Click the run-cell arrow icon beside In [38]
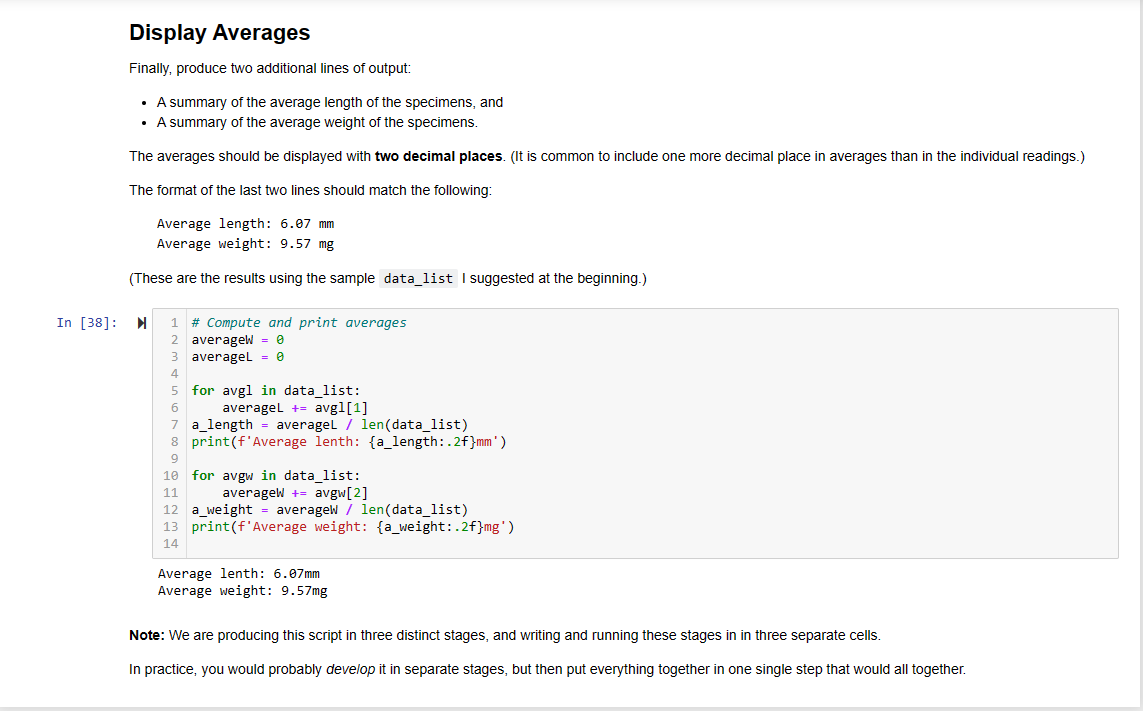The height and width of the screenshot is (711, 1143). coord(140,322)
